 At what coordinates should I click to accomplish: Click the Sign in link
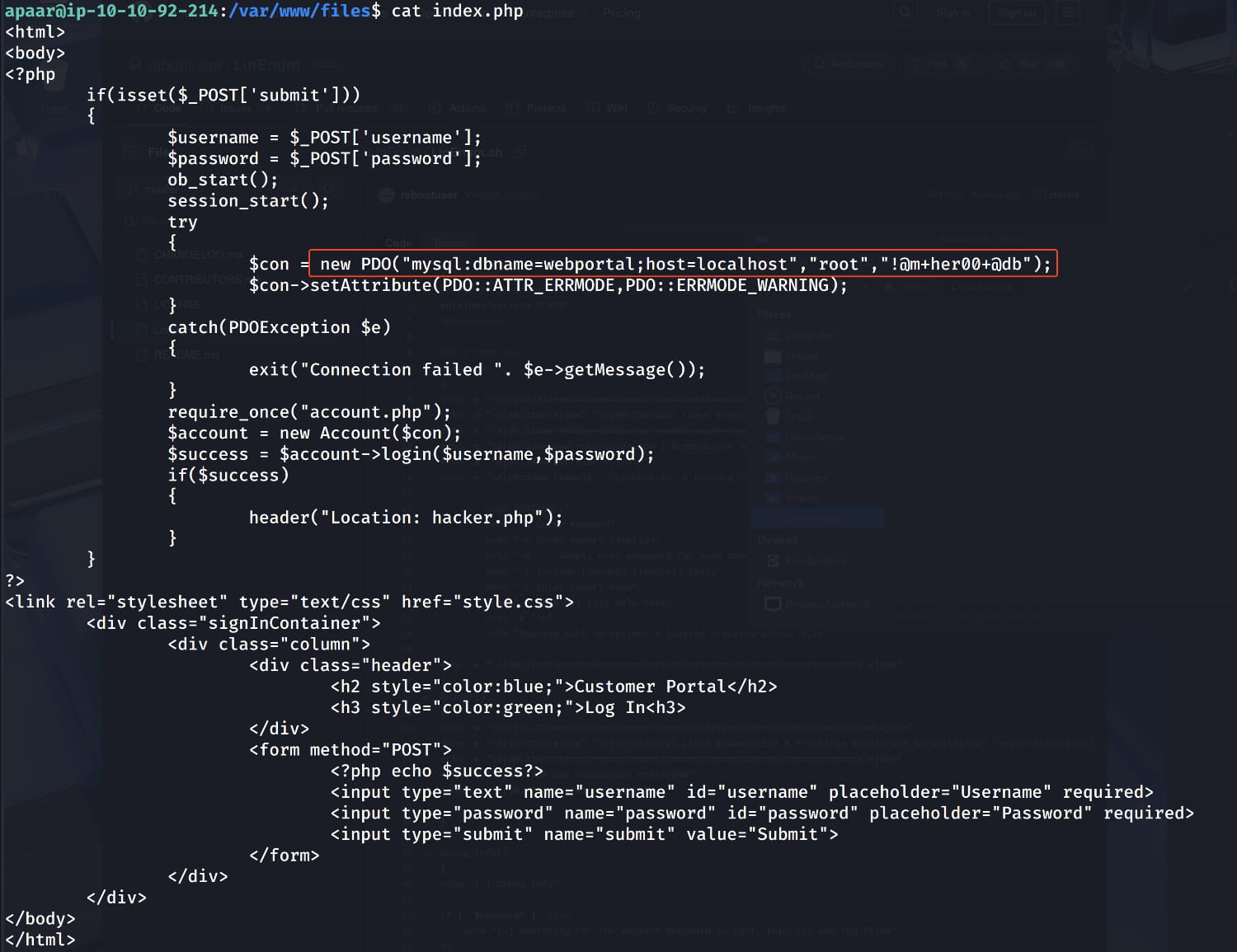[952, 12]
